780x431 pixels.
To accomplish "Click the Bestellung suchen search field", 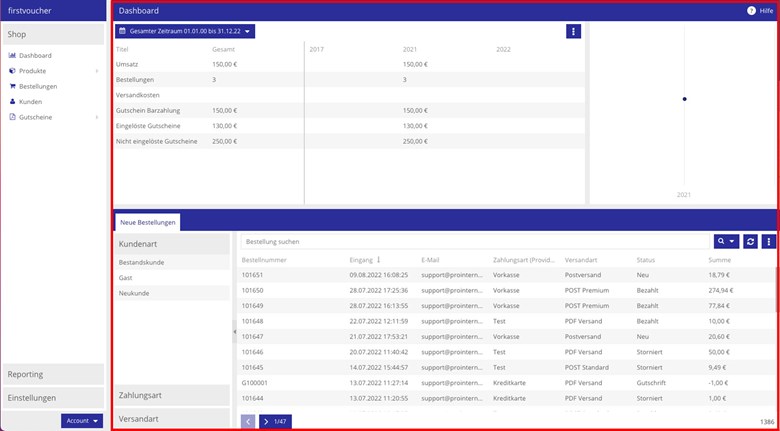I will [475, 241].
